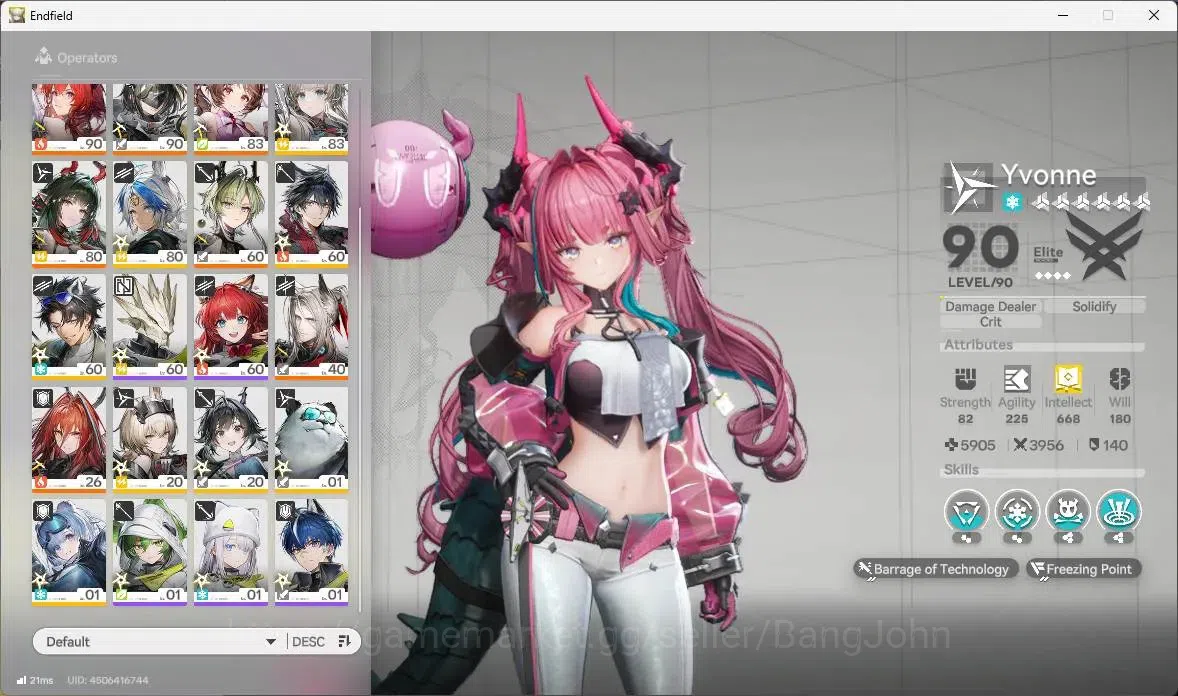Select the blue-haired goggles girl level 01 operator
The width and height of the screenshot is (1178, 696).
tap(68, 552)
